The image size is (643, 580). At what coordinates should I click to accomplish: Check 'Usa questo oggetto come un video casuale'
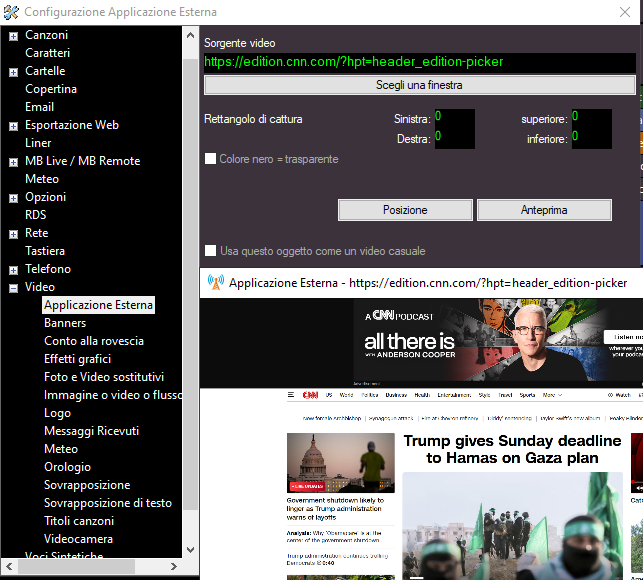pyautogui.click(x=211, y=251)
